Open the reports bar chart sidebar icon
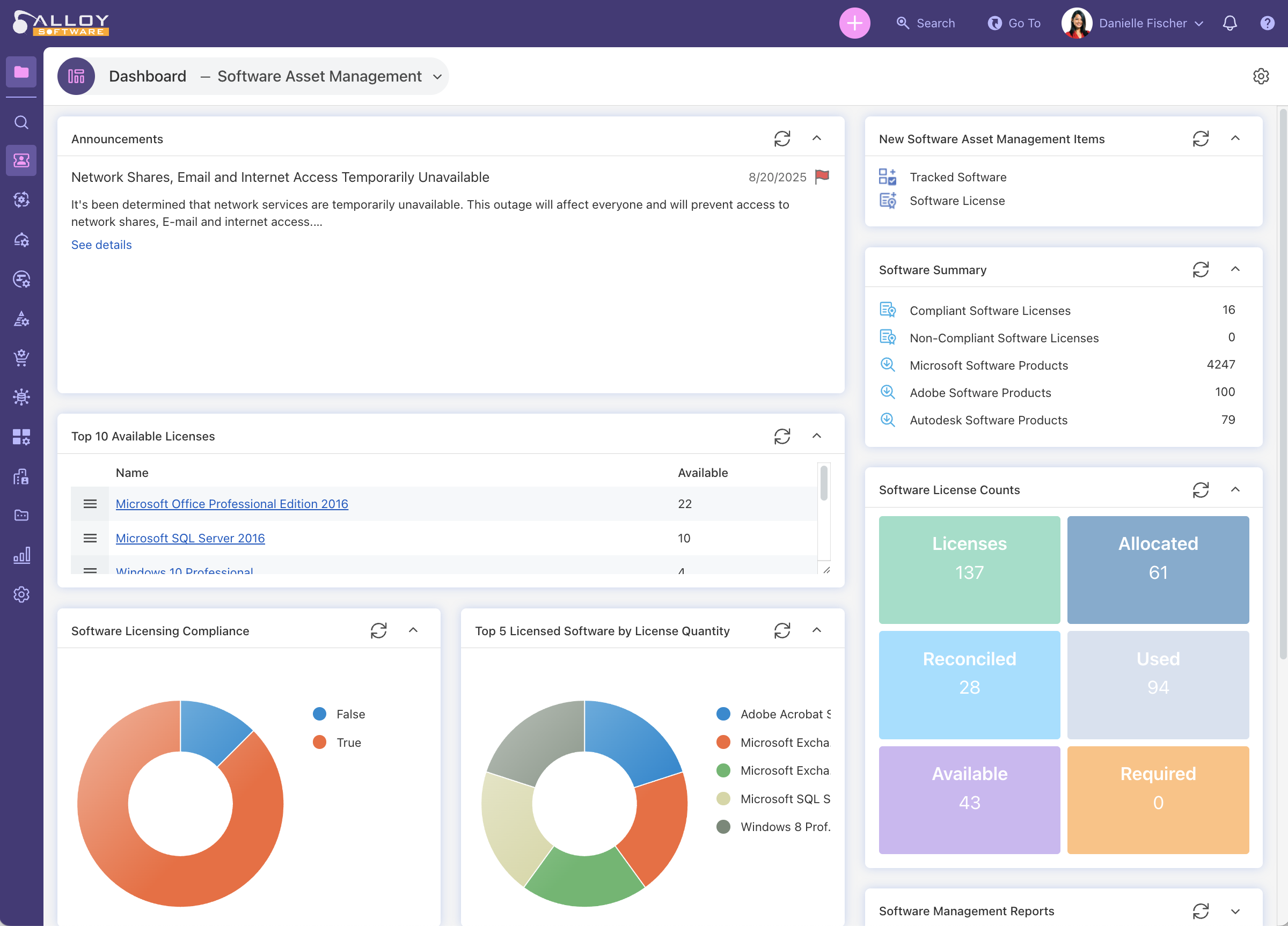This screenshot has width=1288, height=926. click(x=21, y=555)
